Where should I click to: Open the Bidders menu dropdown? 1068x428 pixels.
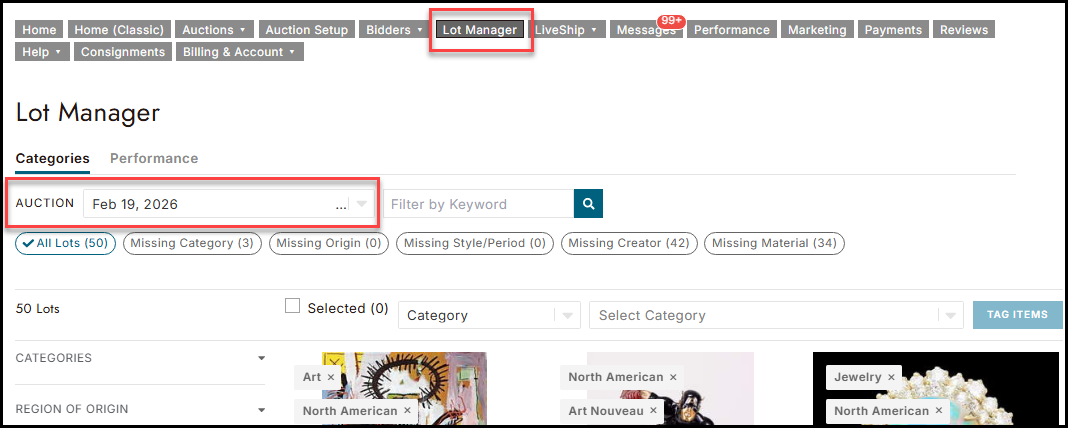tap(394, 30)
